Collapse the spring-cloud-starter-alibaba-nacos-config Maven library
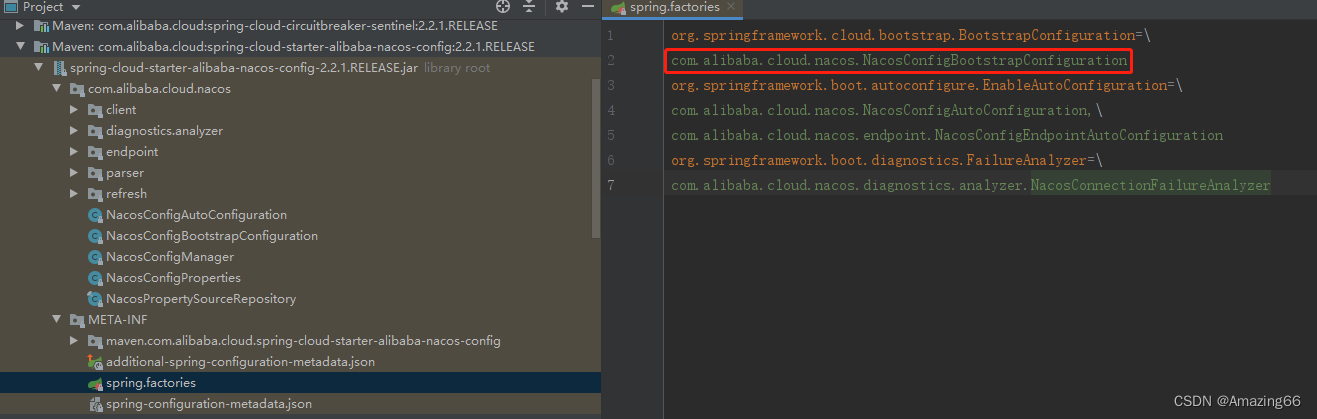 point(20,47)
